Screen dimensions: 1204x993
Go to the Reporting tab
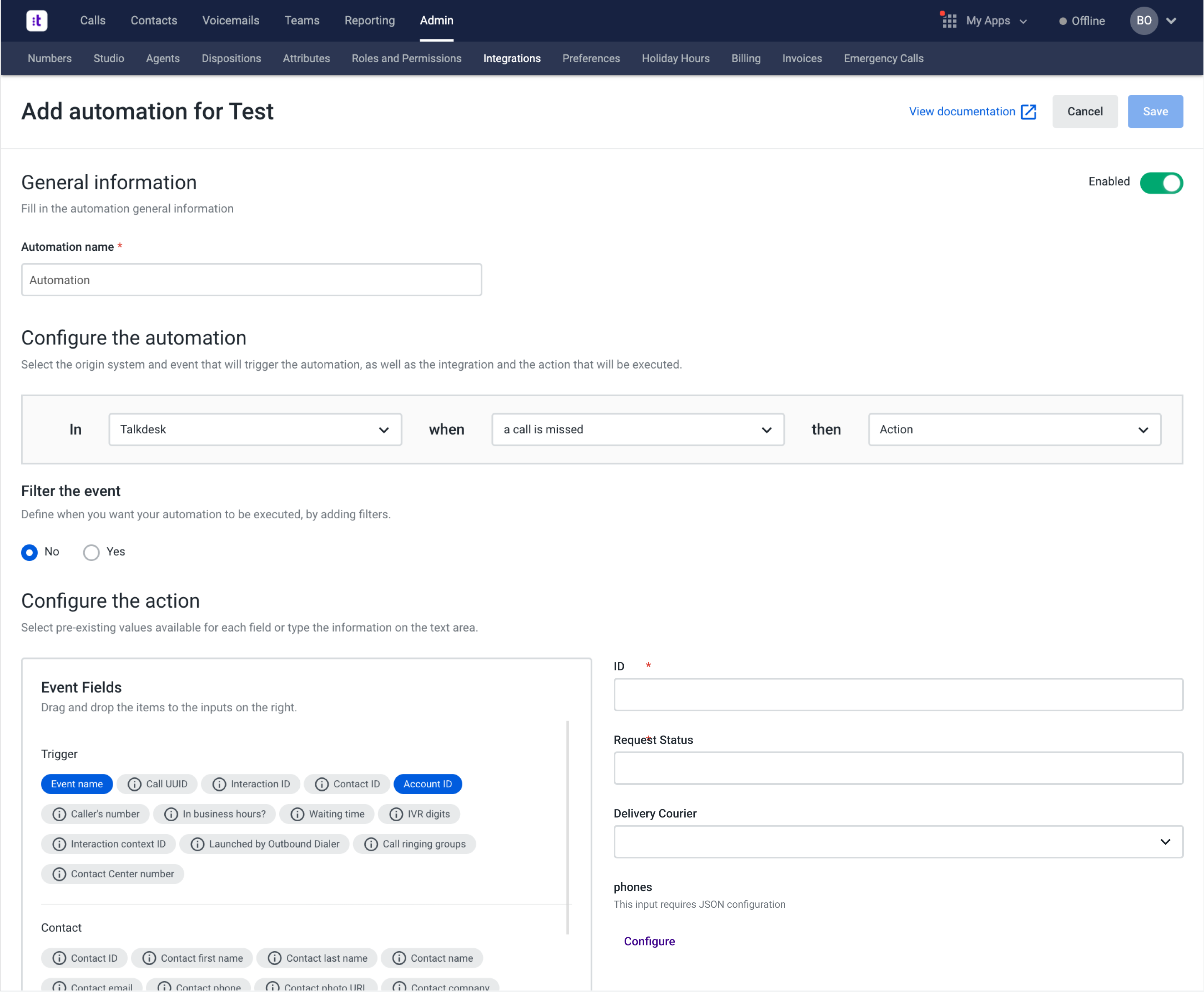(370, 20)
